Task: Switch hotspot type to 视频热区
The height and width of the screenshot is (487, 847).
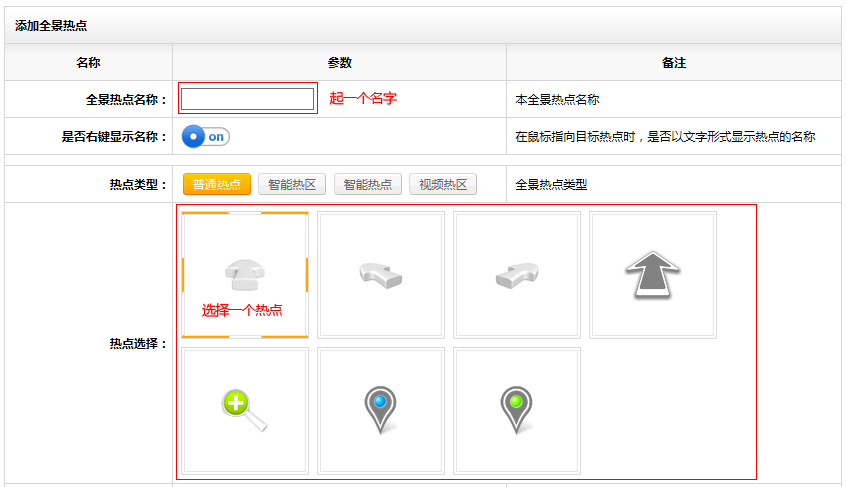Action: coord(443,185)
